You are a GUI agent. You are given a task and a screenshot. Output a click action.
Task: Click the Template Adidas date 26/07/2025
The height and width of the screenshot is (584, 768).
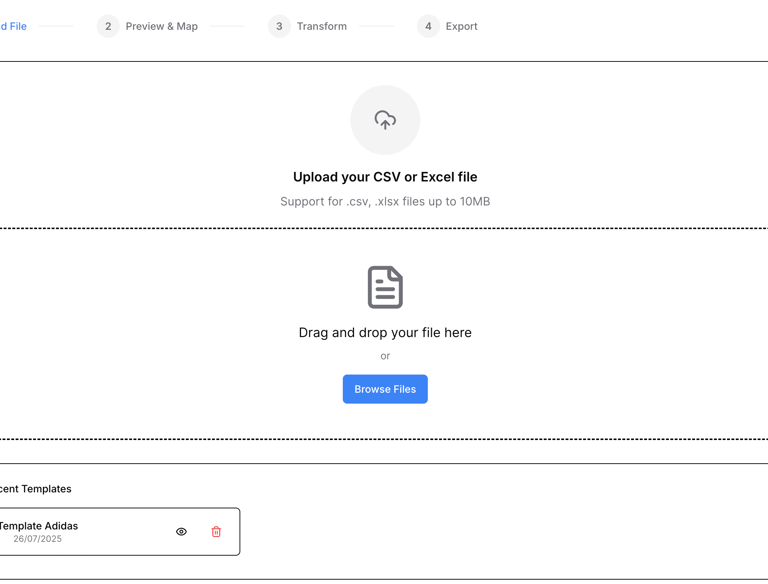[37, 539]
